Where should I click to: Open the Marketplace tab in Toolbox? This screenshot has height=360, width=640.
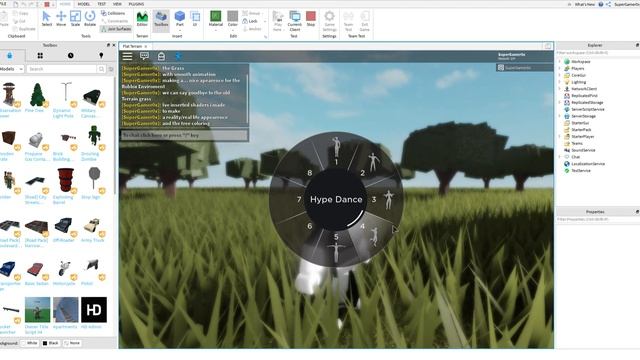click(10, 56)
